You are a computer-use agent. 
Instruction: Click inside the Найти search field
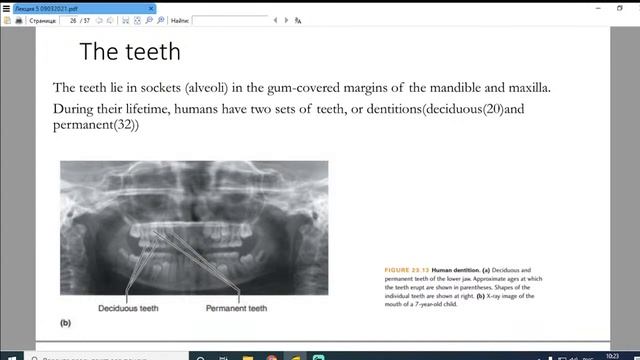tap(230, 20)
